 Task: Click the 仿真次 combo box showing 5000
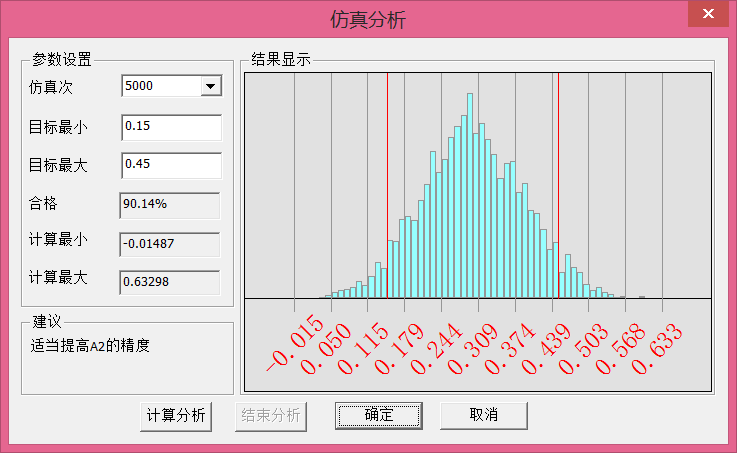[160, 87]
